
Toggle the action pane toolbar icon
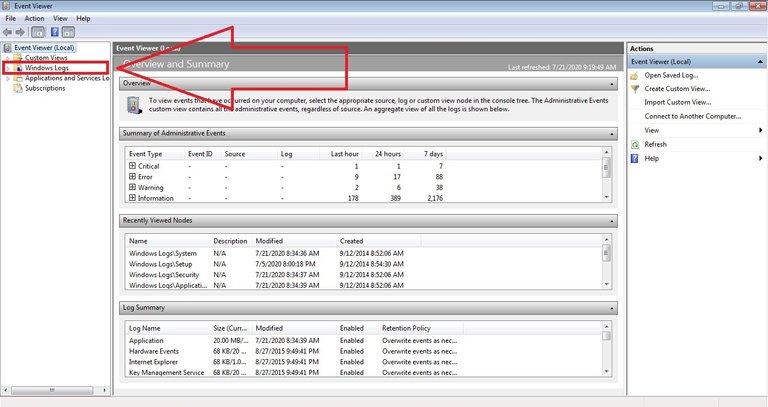pos(69,32)
